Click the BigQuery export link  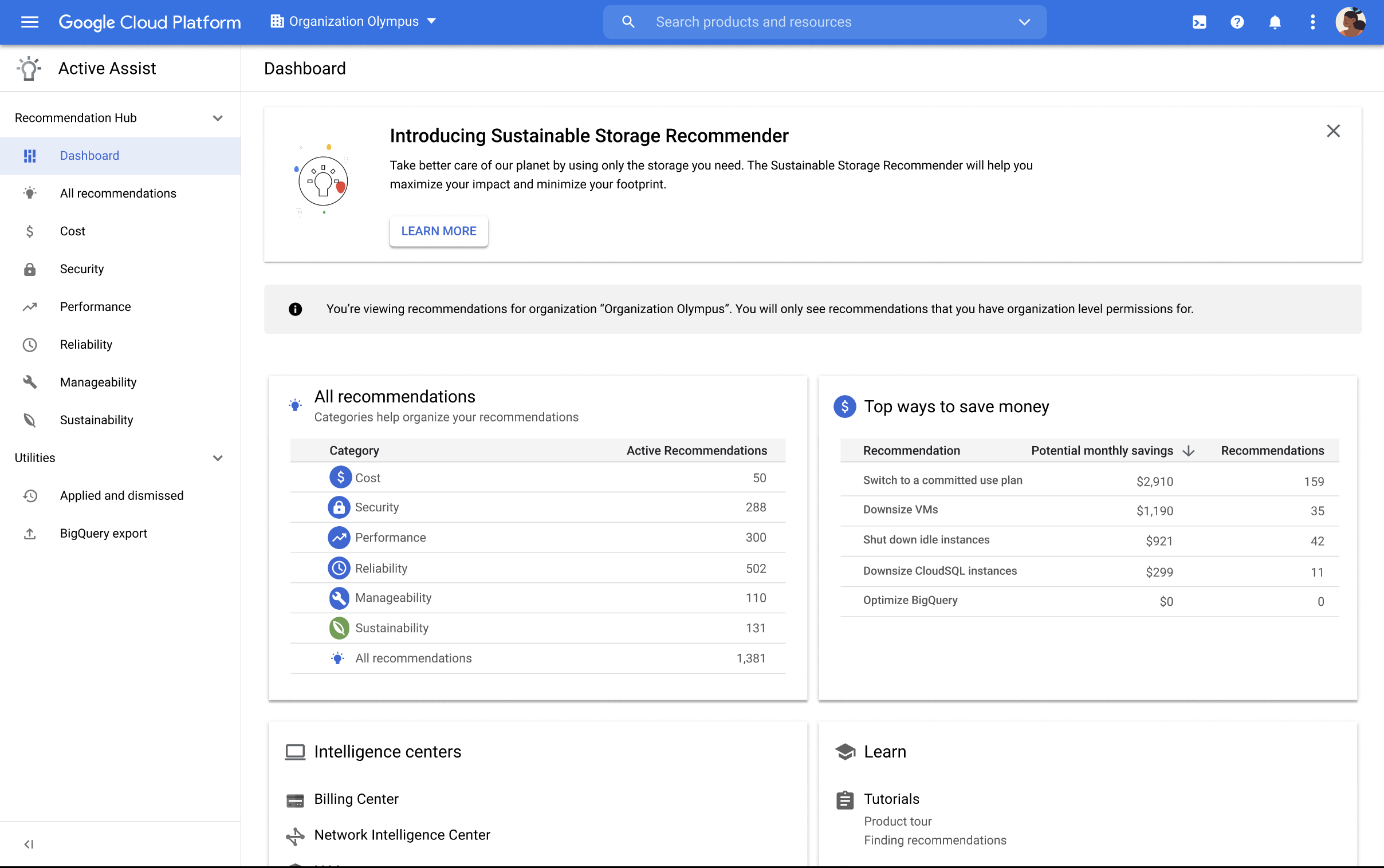click(103, 532)
